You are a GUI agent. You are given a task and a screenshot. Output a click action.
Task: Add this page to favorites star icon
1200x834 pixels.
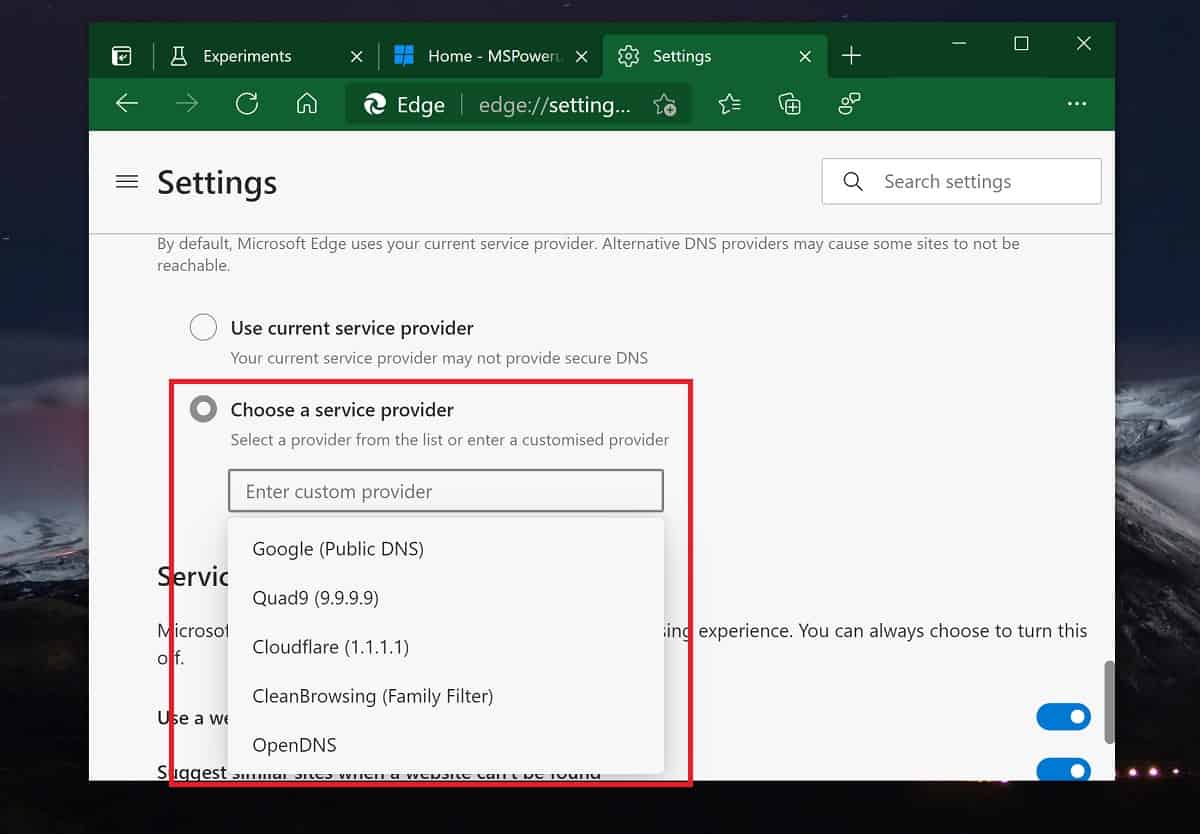coord(664,105)
